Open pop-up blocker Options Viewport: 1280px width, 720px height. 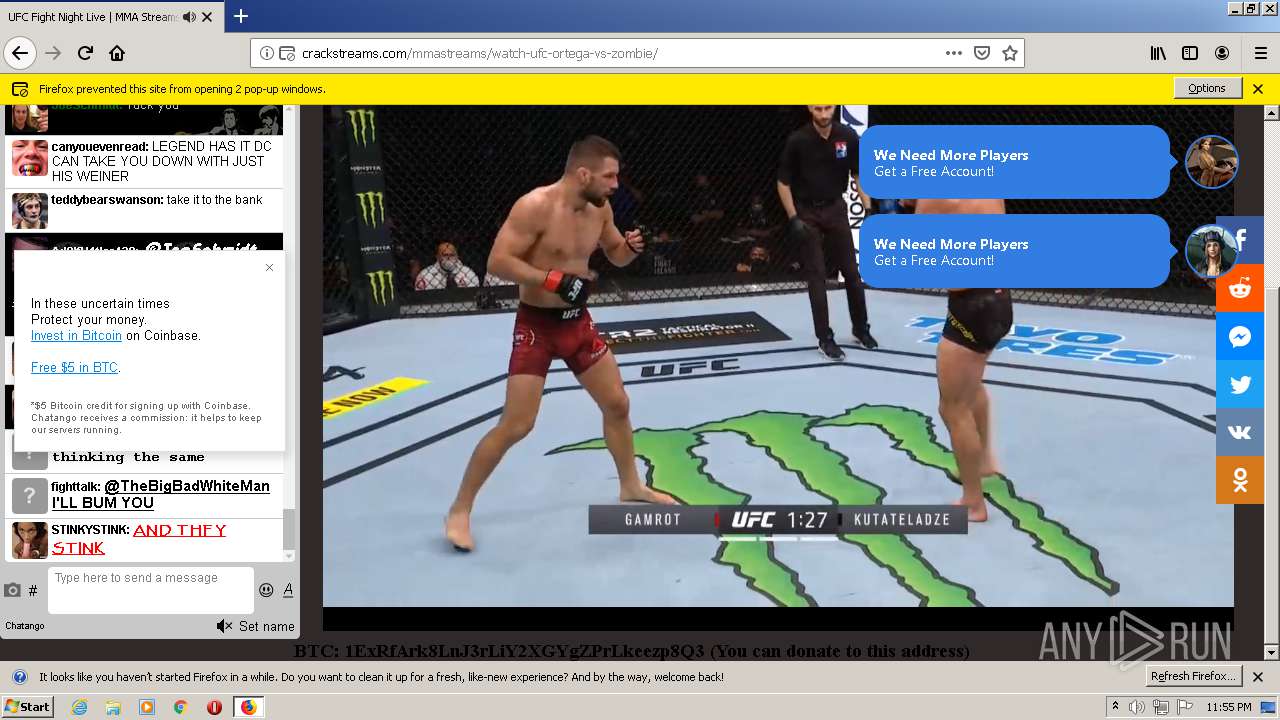tap(1207, 88)
